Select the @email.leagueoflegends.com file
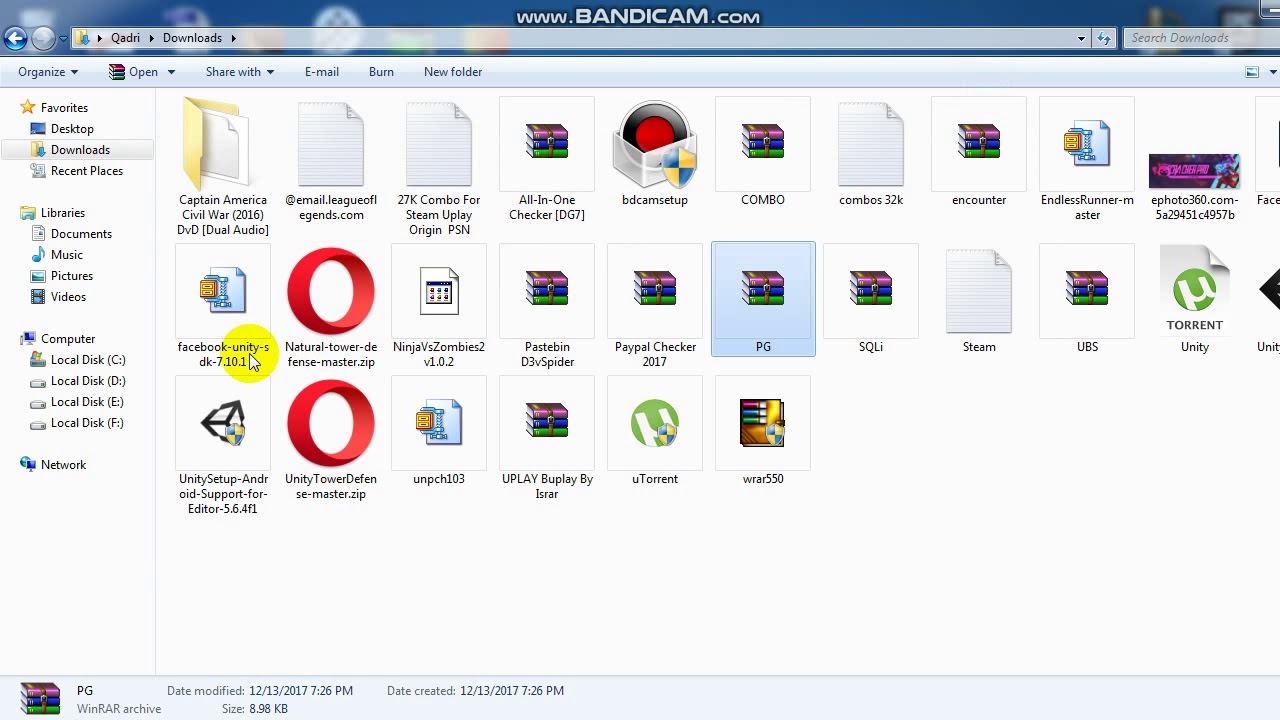 point(331,160)
